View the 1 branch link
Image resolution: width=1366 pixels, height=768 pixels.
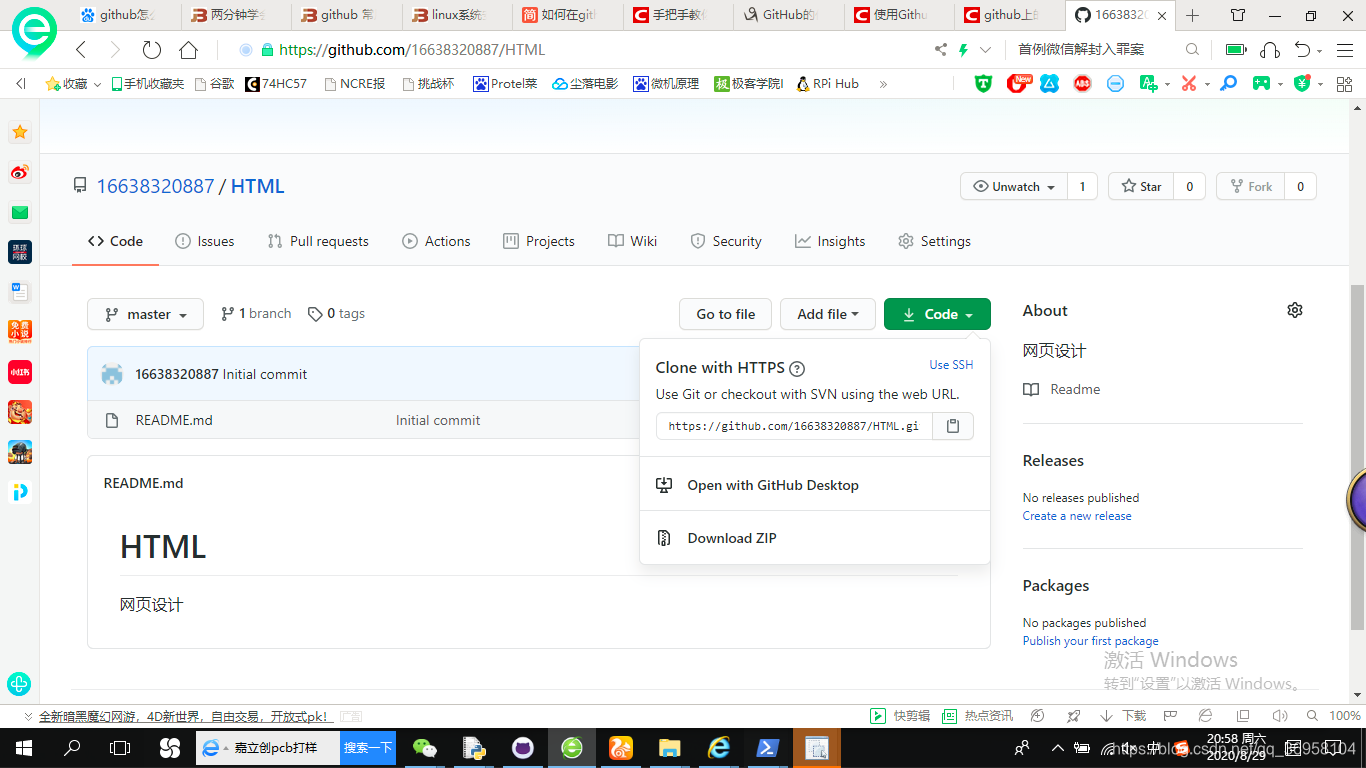(x=256, y=313)
